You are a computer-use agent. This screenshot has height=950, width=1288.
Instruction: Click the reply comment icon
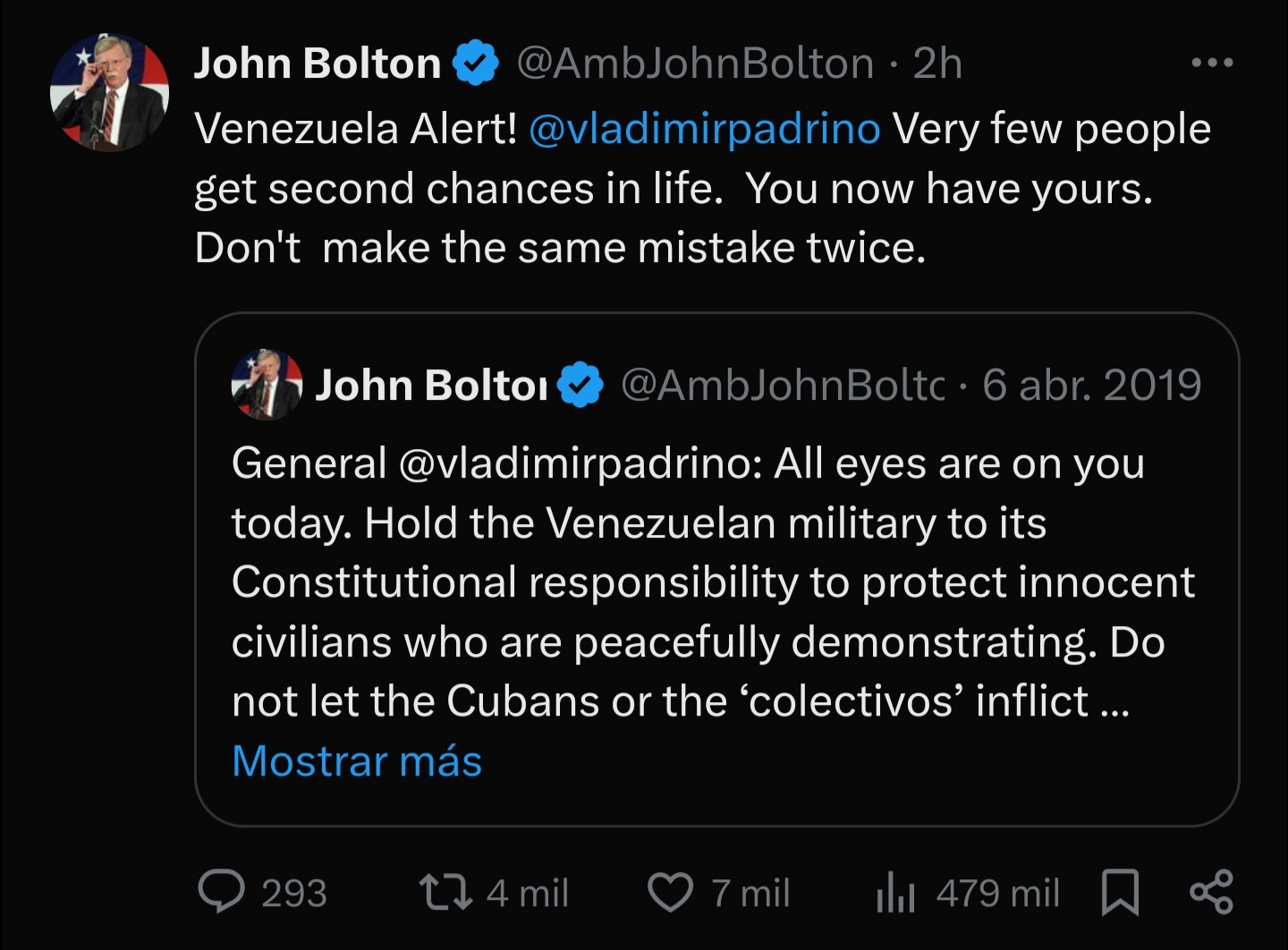(x=220, y=892)
